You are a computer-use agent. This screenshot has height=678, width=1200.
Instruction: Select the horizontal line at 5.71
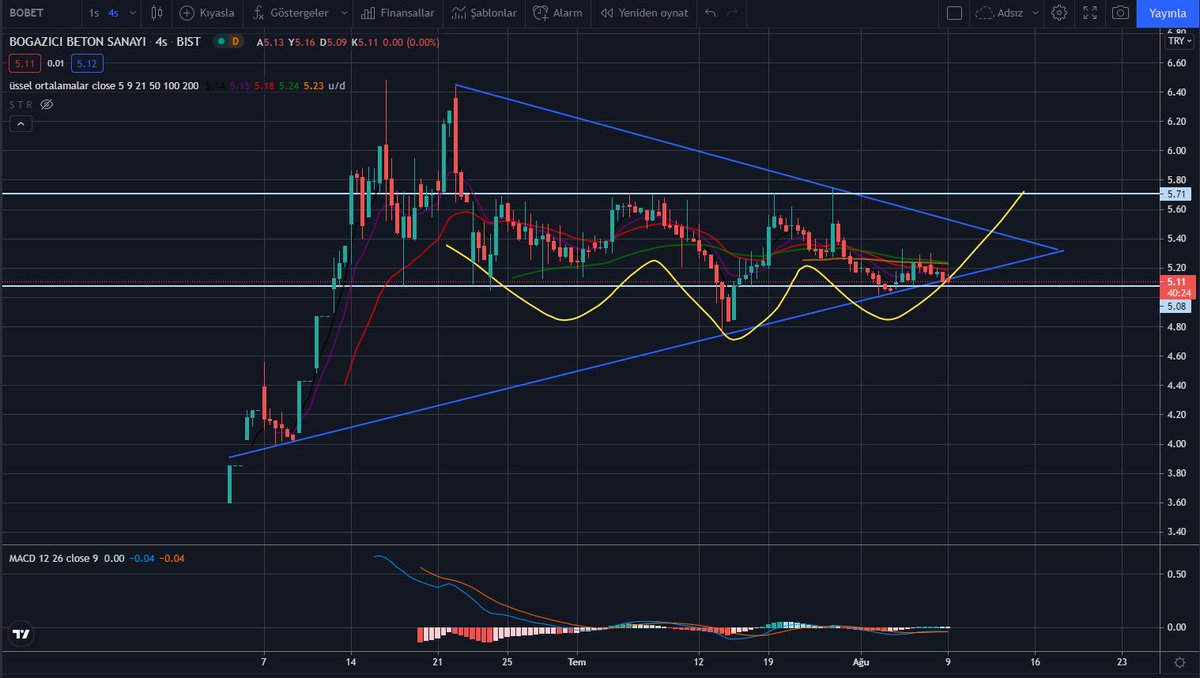tap(580, 193)
